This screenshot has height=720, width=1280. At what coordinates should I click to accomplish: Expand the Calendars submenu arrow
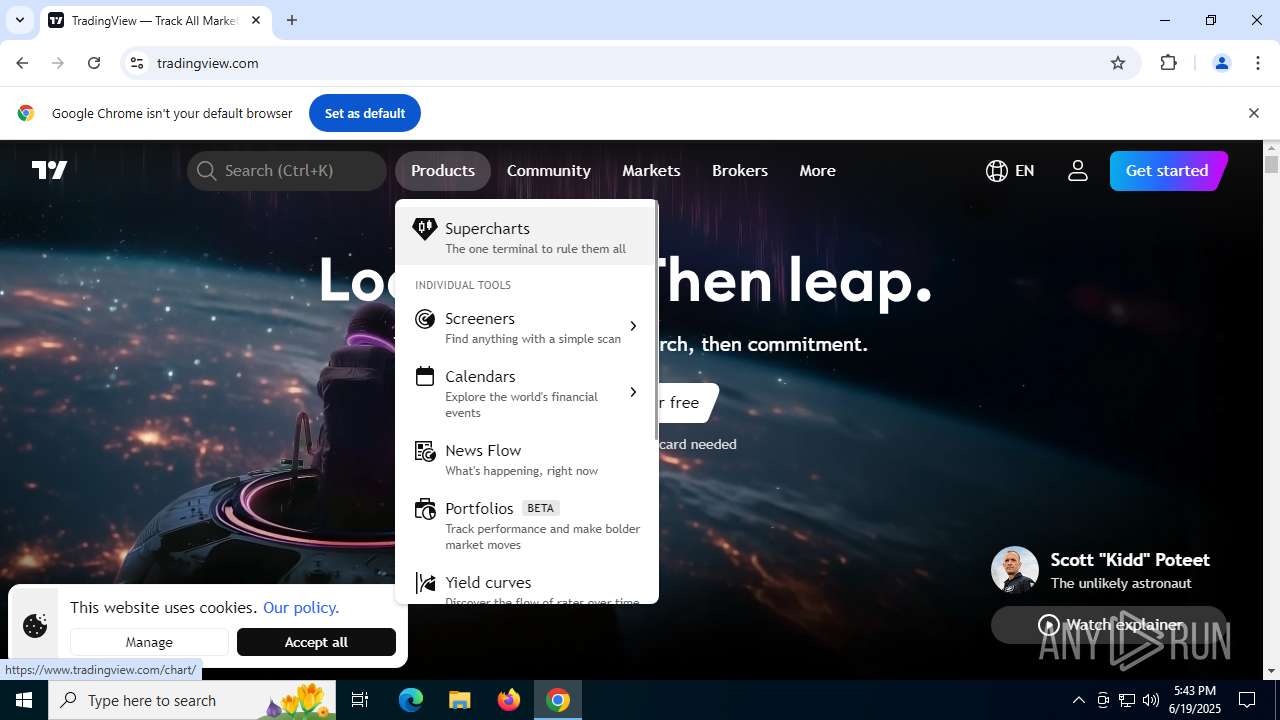click(633, 392)
